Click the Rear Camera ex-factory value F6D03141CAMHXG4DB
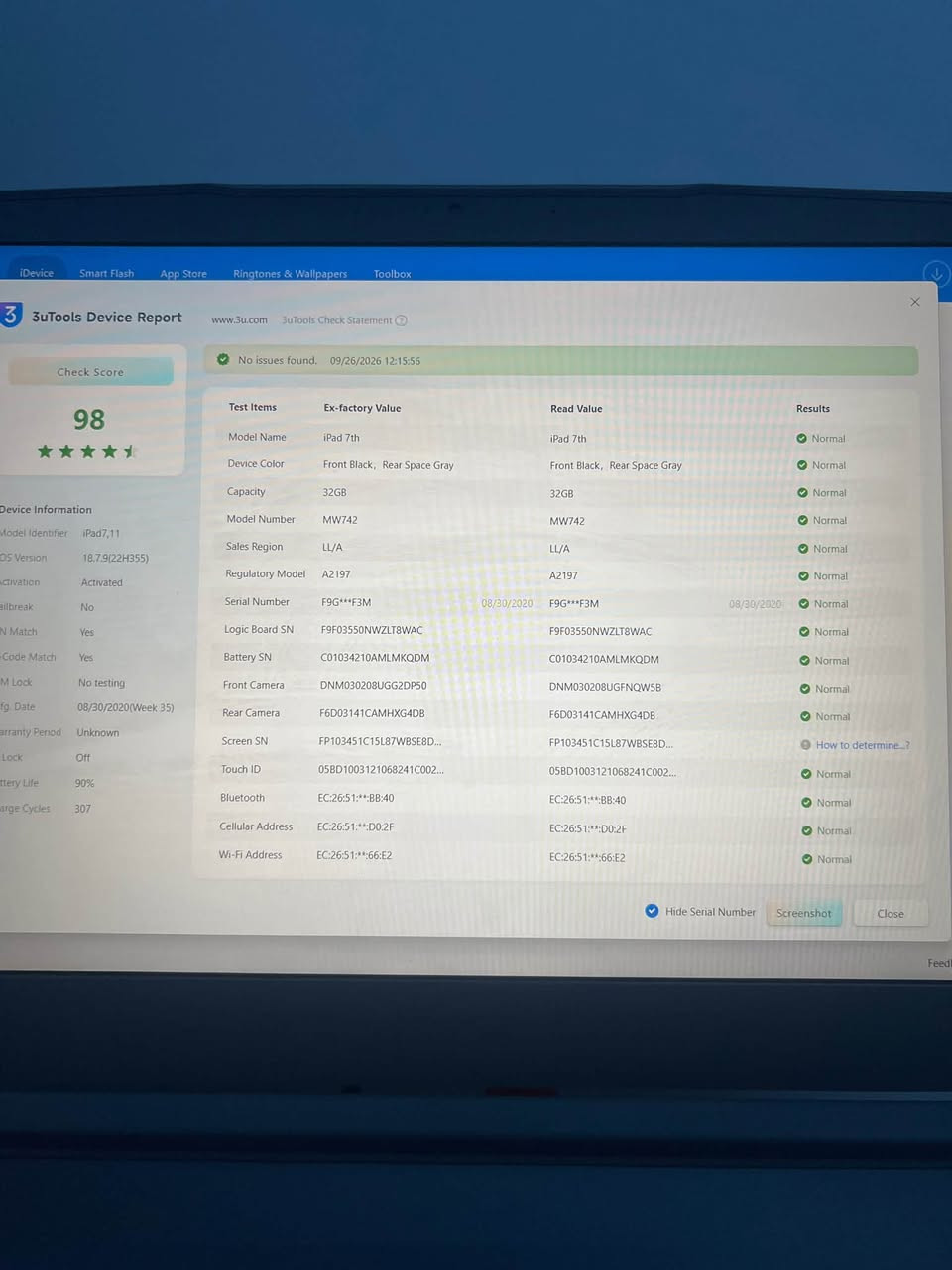This screenshot has width=952, height=1270. [372, 713]
